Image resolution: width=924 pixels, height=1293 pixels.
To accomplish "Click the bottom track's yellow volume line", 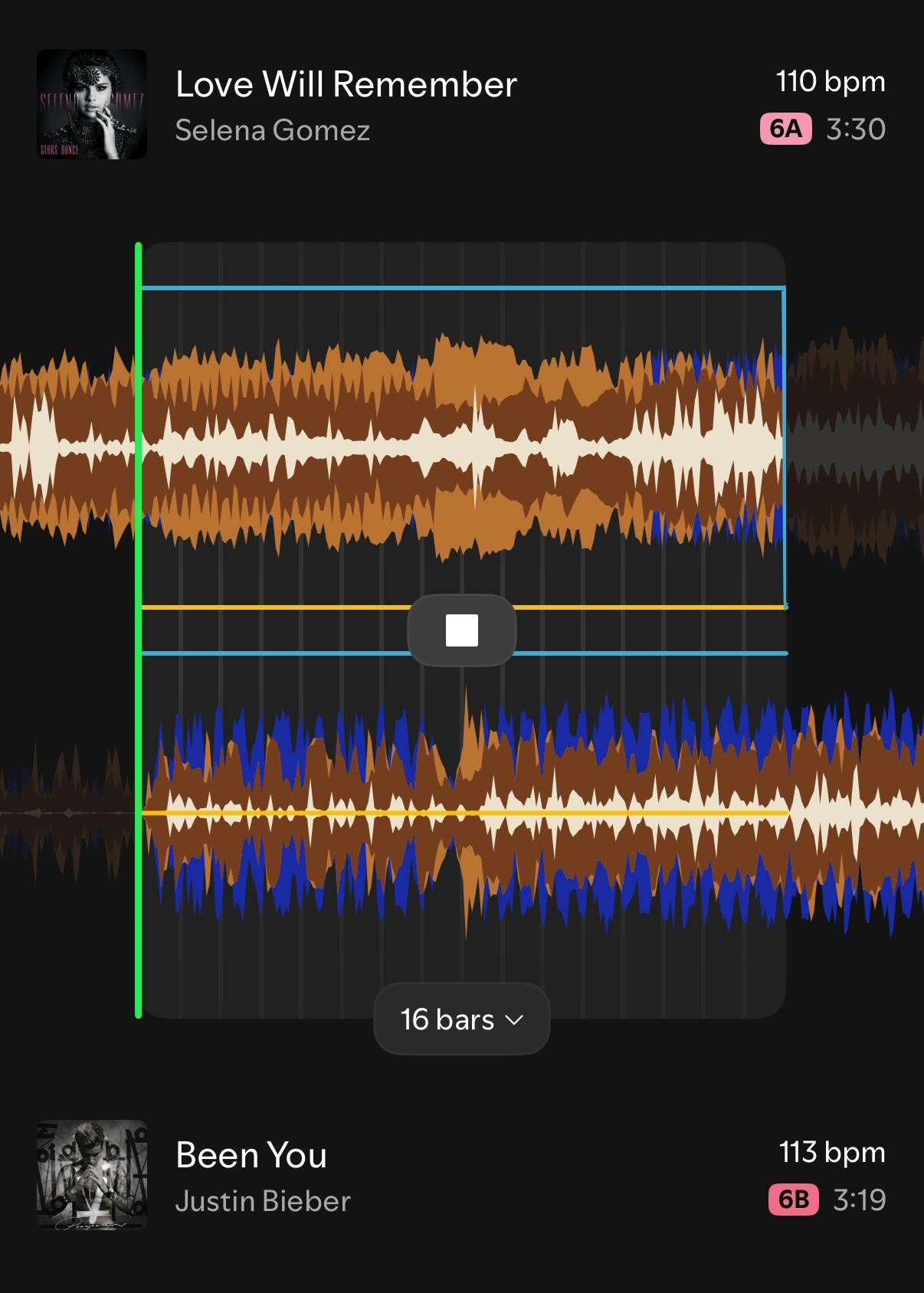I will 464,812.
